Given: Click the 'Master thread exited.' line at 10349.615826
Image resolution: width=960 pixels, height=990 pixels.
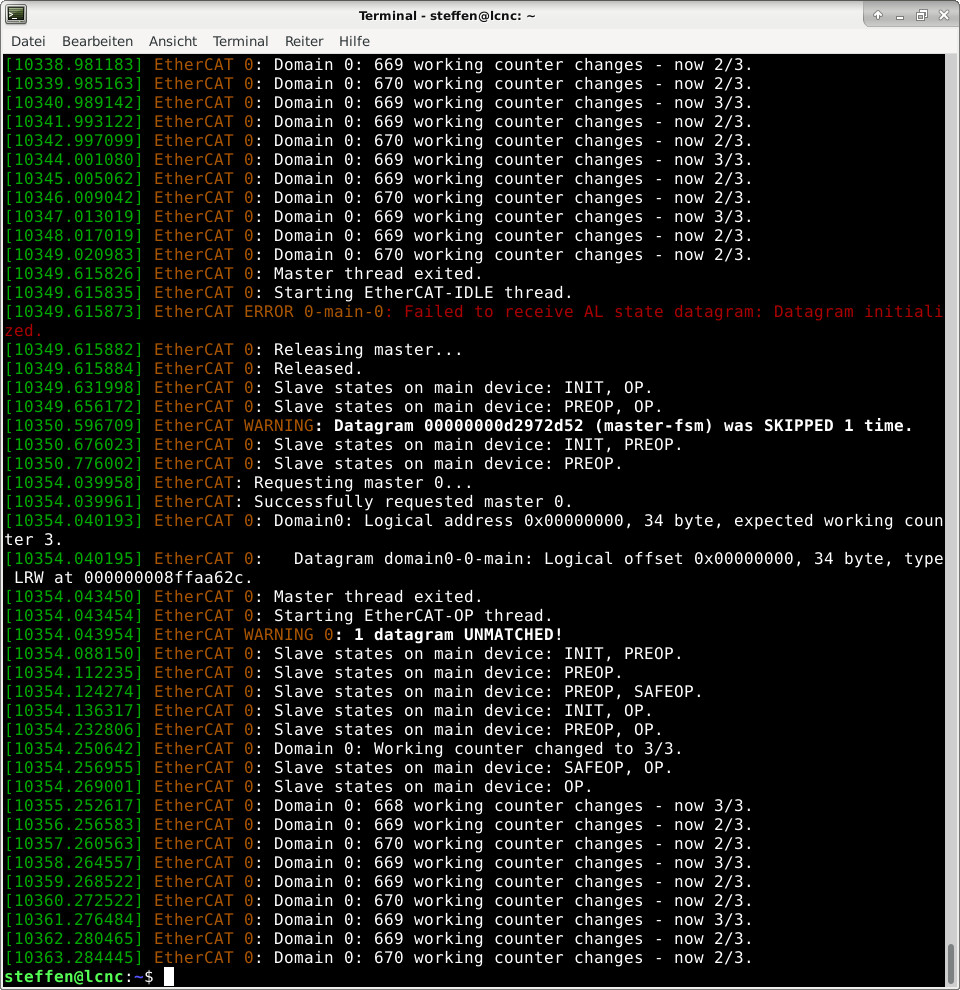Looking at the screenshot, I should click(x=244, y=273).
